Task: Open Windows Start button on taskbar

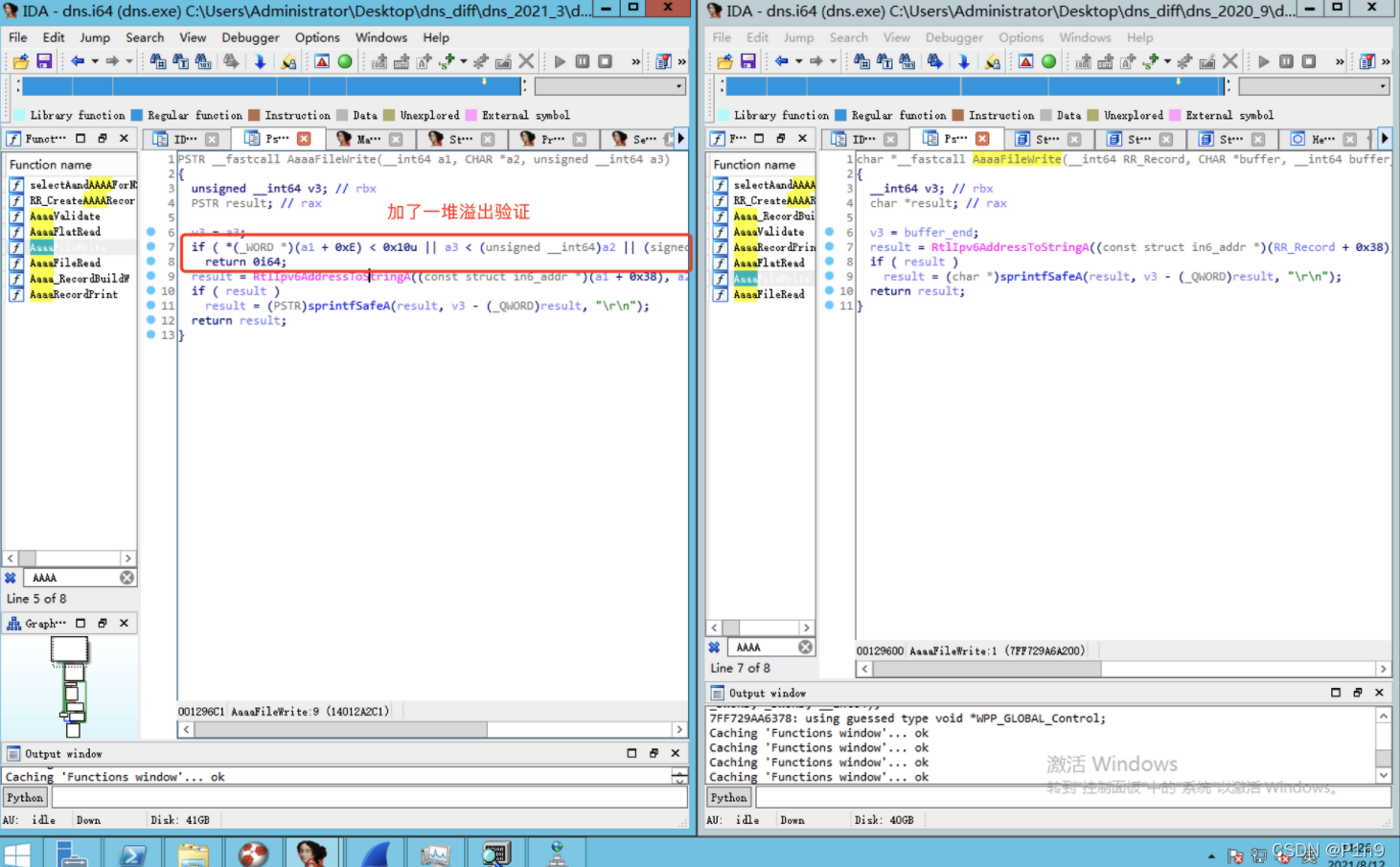Action: point(16,854)
